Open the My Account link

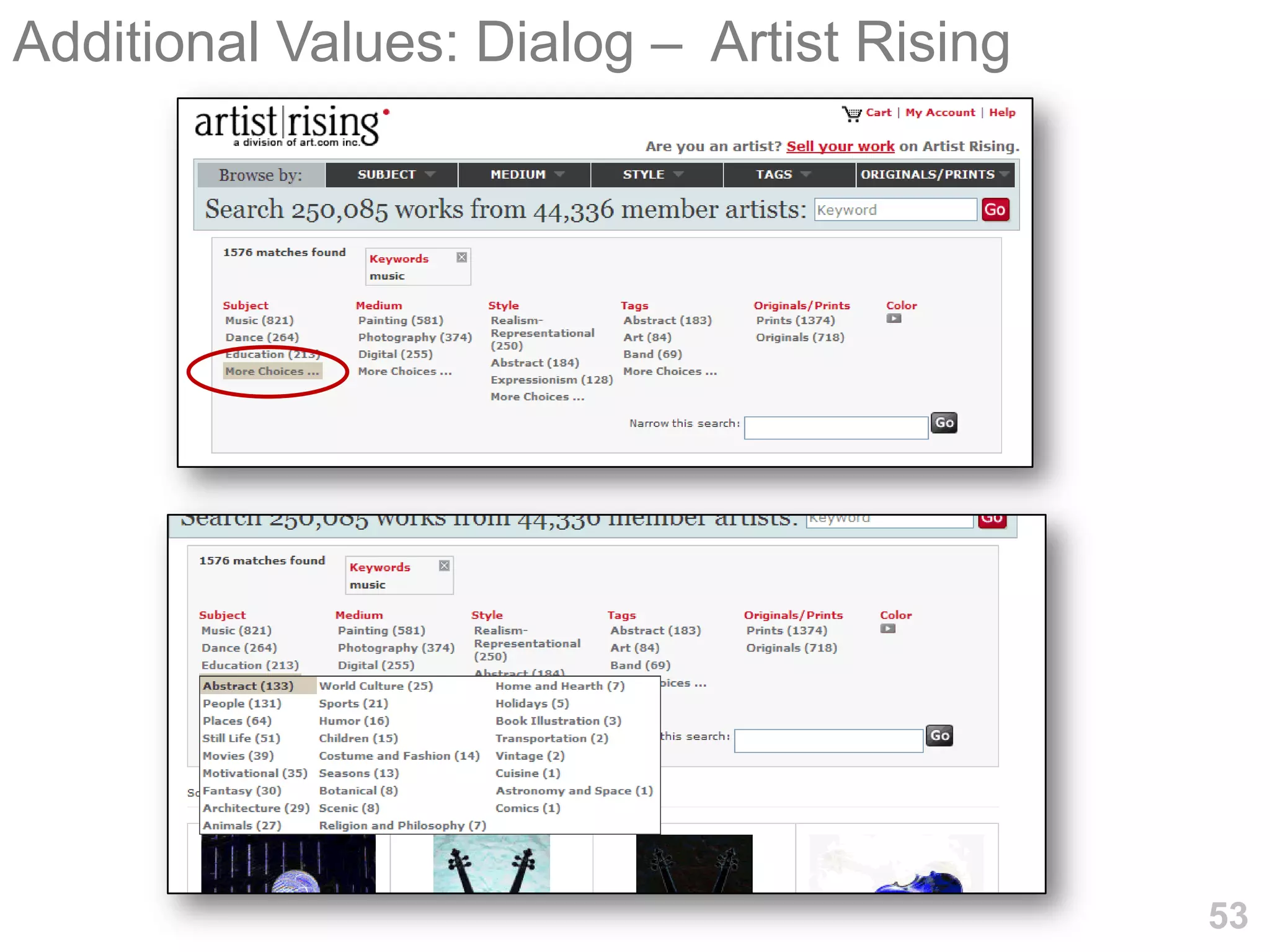939,112
